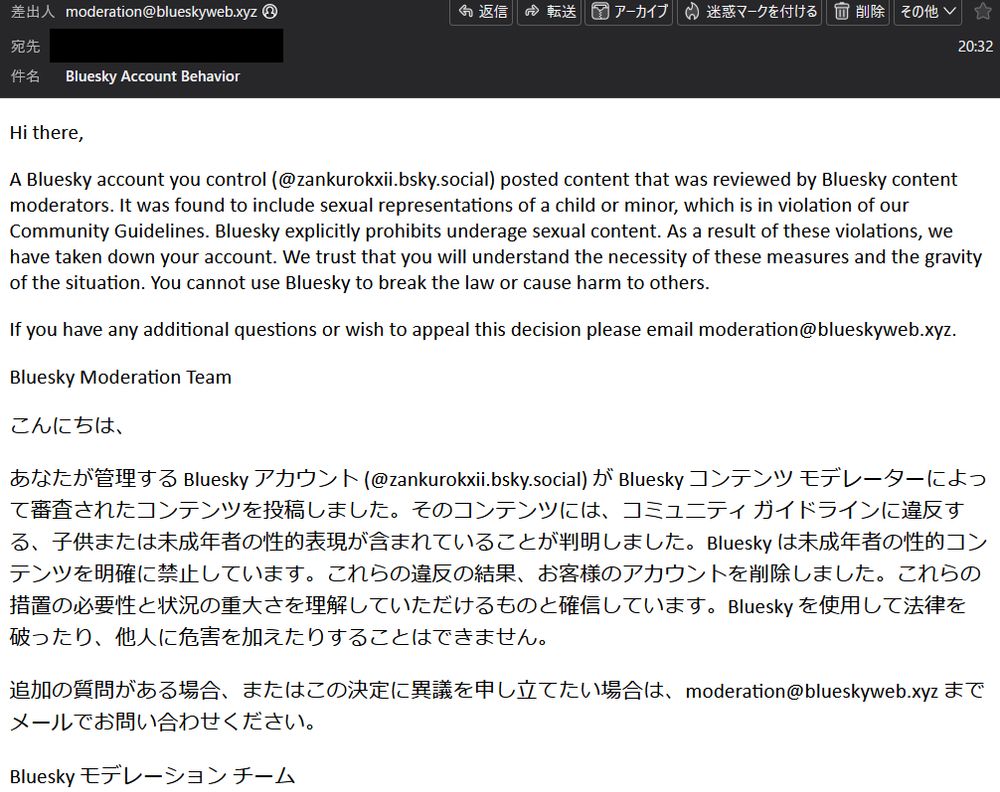Click English handle (@zankurokxii.bsky.social)
Viewport: 1000px width, 792px height.
pos(383,180)
